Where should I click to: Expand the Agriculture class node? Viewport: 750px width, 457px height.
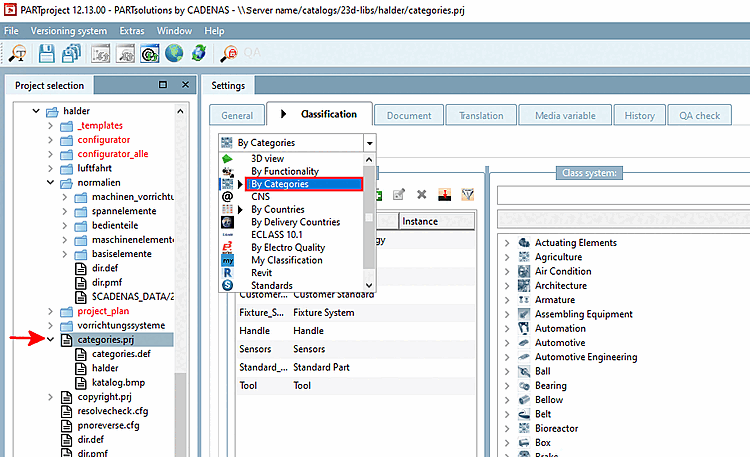click(507, 257)
